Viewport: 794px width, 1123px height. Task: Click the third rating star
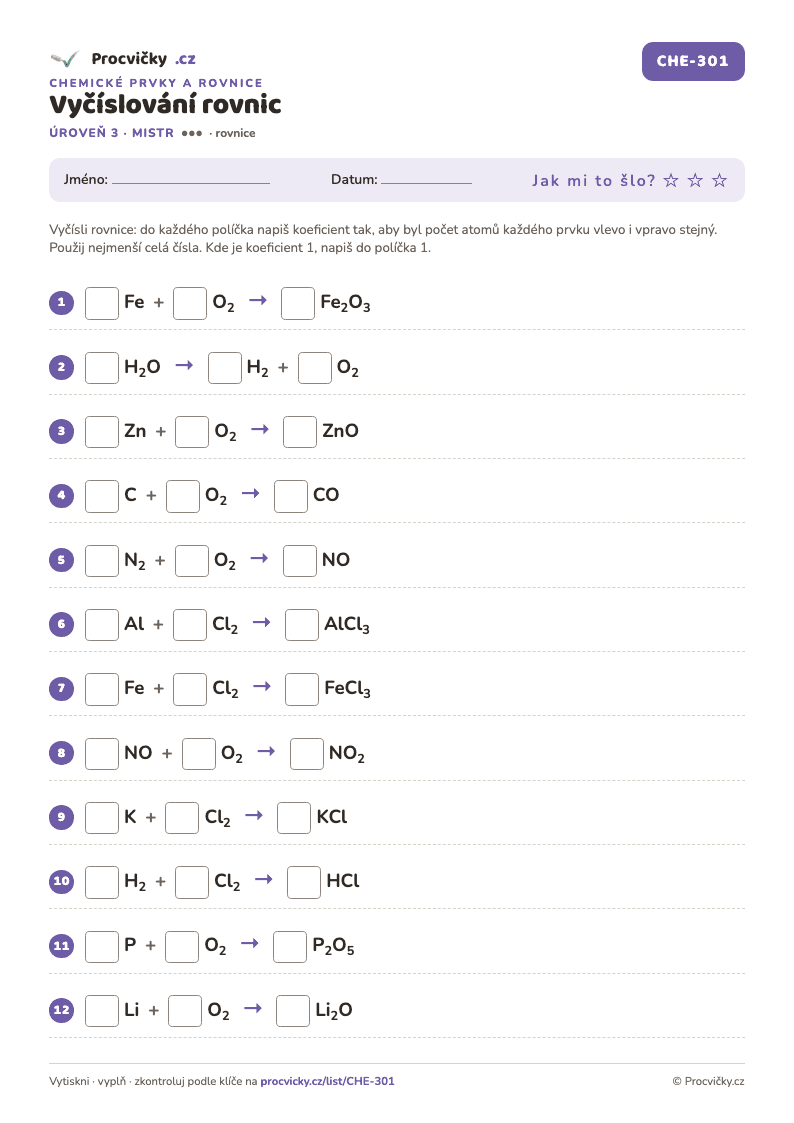pos(720,180)
